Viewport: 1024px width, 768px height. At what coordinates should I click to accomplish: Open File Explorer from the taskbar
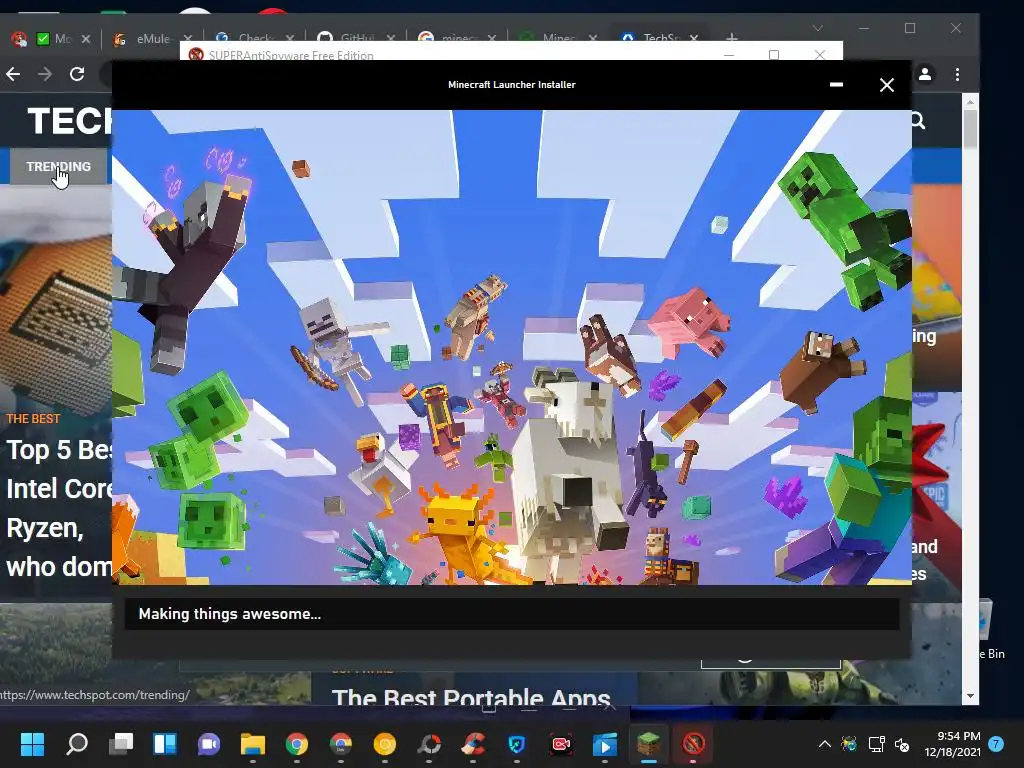click(x=253, y=744)
